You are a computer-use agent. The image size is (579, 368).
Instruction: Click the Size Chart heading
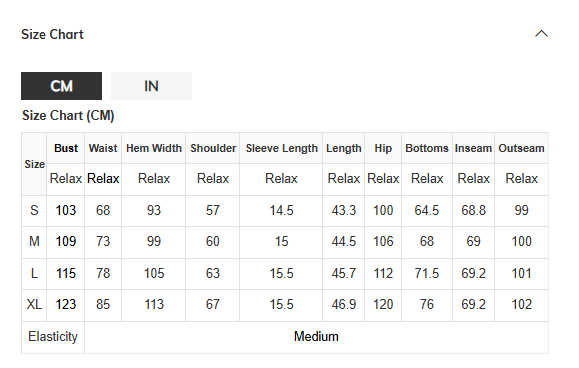coord(52,34)
